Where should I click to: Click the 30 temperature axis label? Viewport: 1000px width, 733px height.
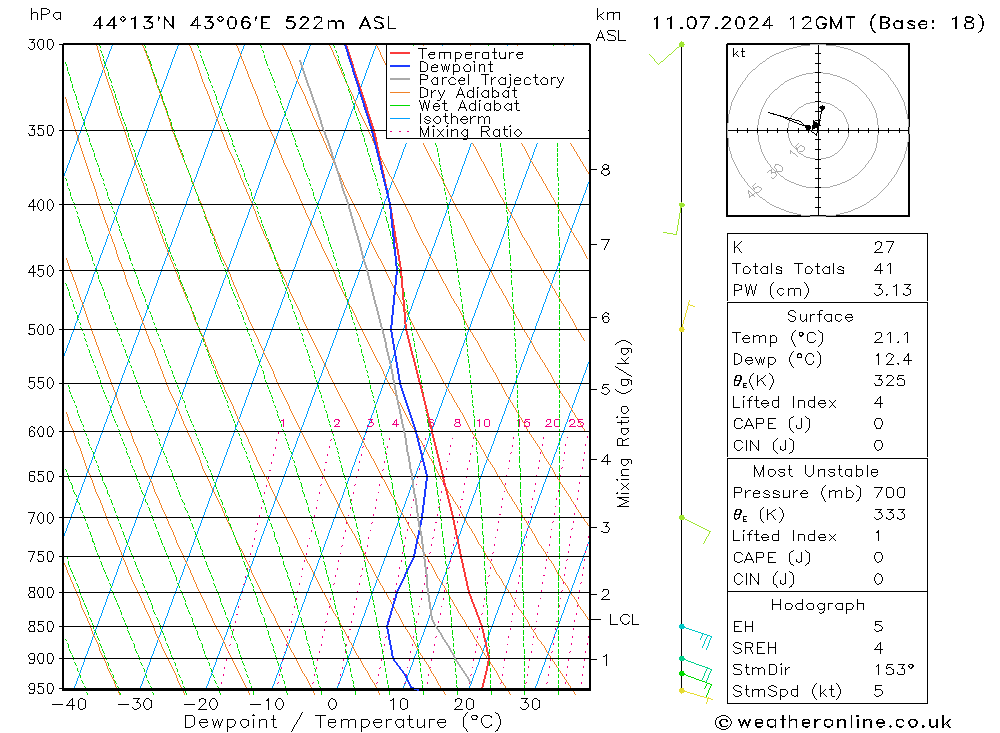coord(530,704)
